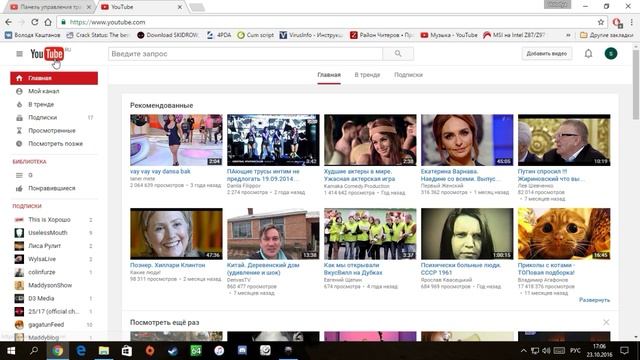Open the 4PDA bookmark
Image resolution: width=640 pixels, height=360 pixels.
point(219,35)
